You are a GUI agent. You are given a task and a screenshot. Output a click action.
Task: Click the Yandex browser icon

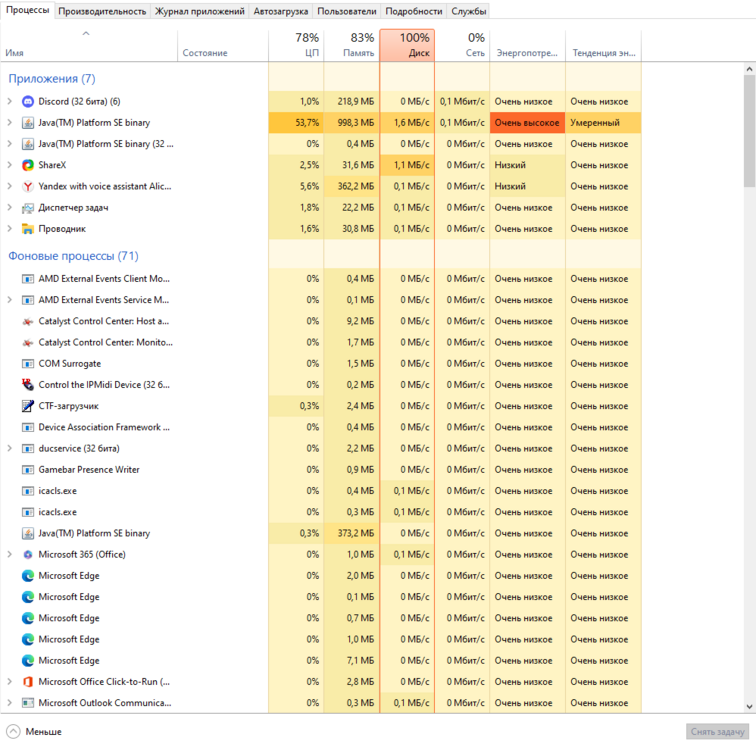tap(28, 187)
